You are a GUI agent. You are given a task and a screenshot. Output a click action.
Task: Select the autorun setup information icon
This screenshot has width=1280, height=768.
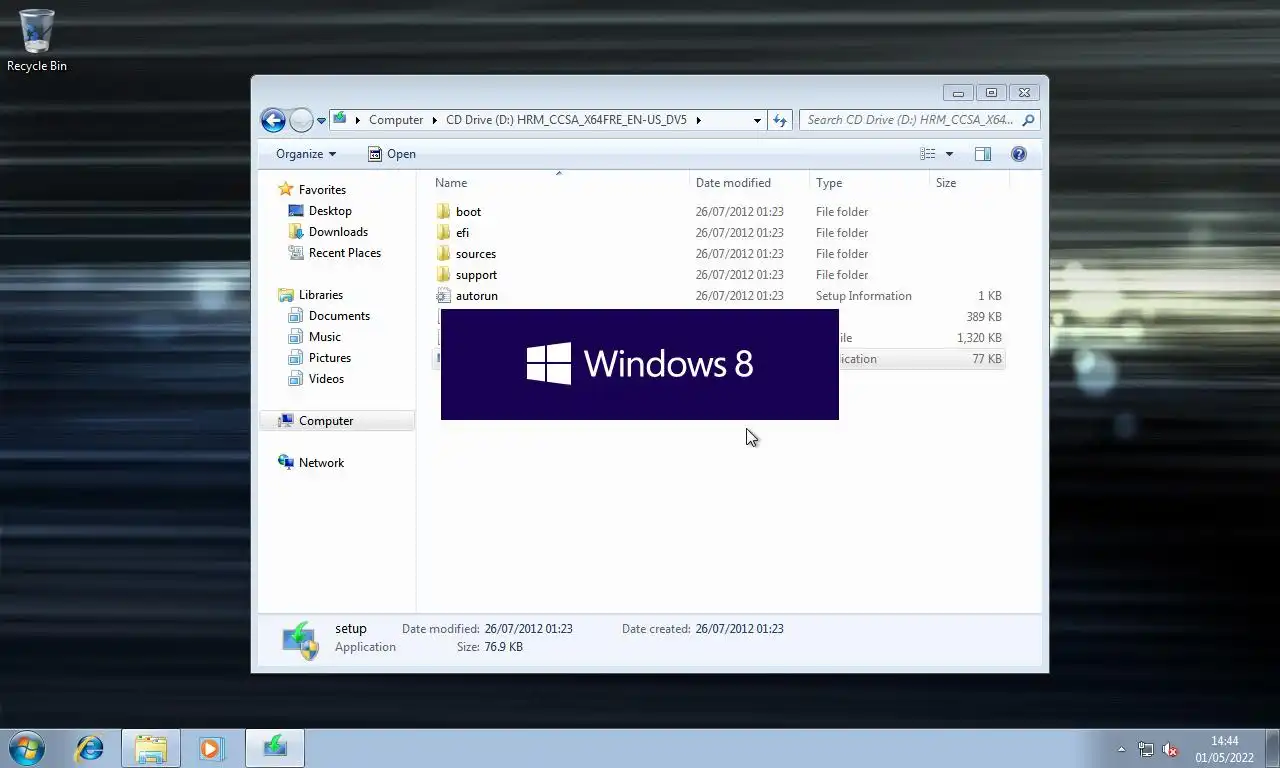[x=444, y=296]
